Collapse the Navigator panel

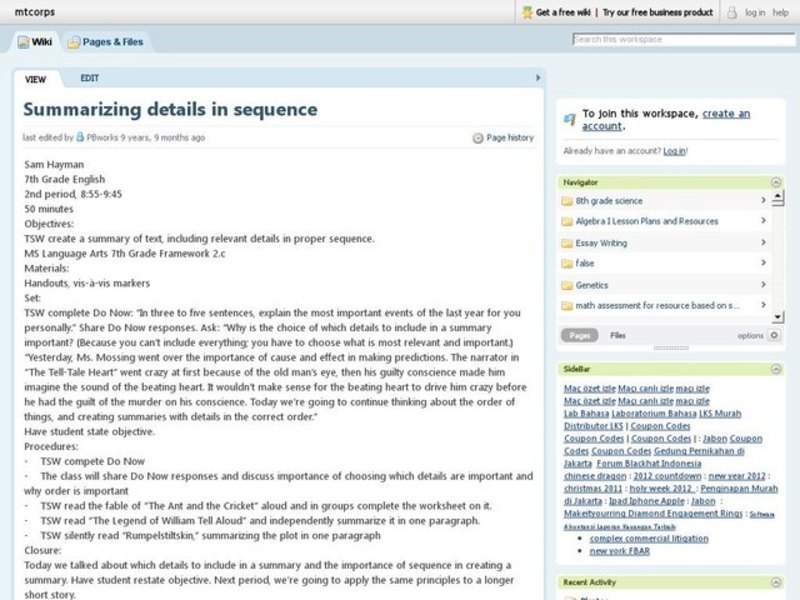tap(776, 183)
